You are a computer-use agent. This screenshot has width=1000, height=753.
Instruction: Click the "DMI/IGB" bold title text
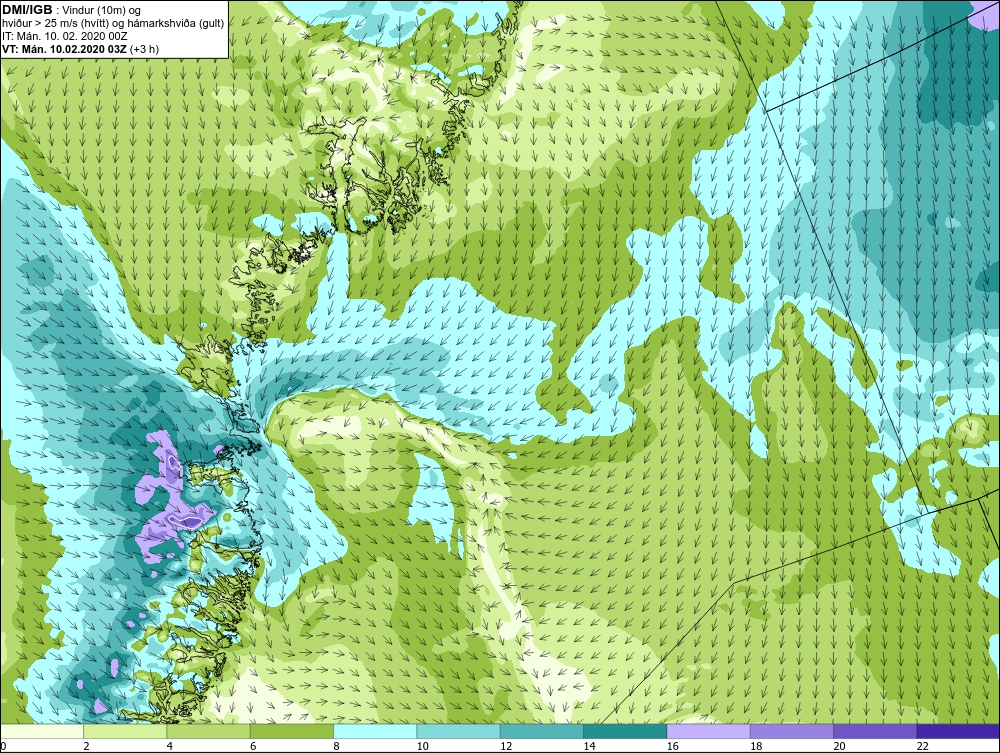pos(27,10)
